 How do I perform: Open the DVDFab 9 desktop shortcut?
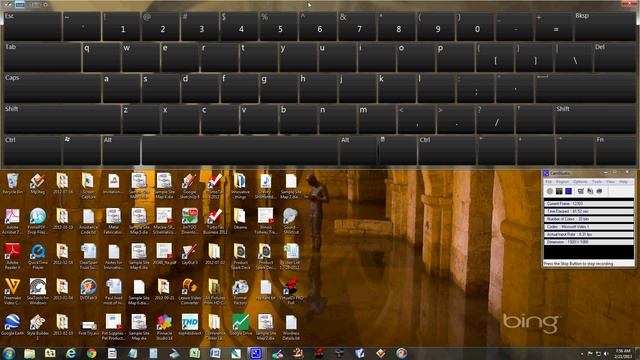[88, 289]
